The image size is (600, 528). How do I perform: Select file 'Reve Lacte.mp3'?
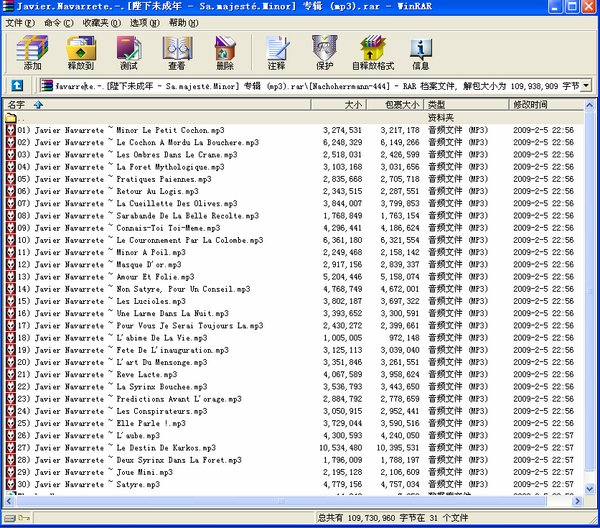[x=97, y=375]
